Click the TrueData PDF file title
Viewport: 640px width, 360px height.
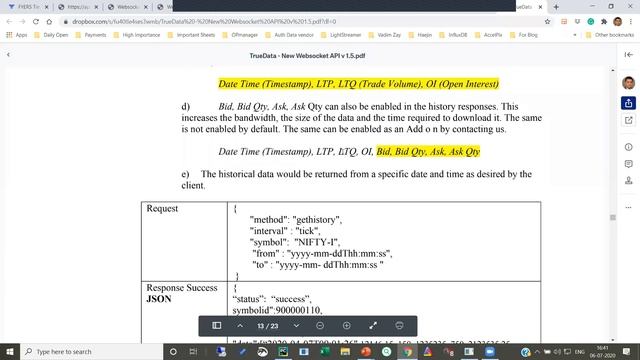307,56
